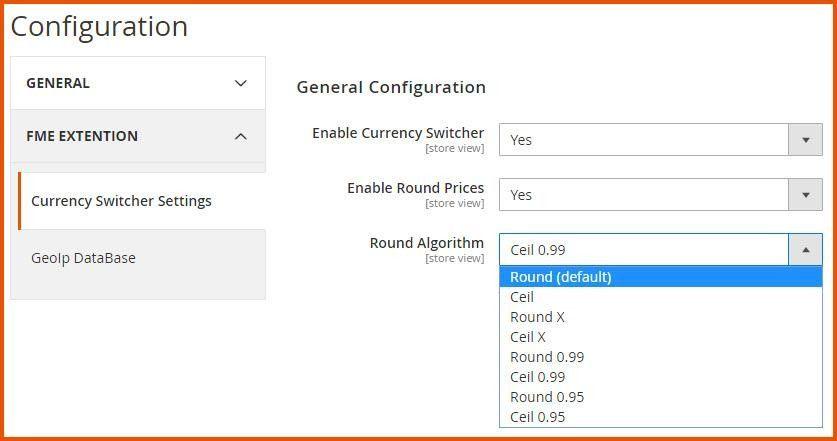The image size is (837, 441).
Task: Choose the Round 0.95 option
Action: click(547, 397)
